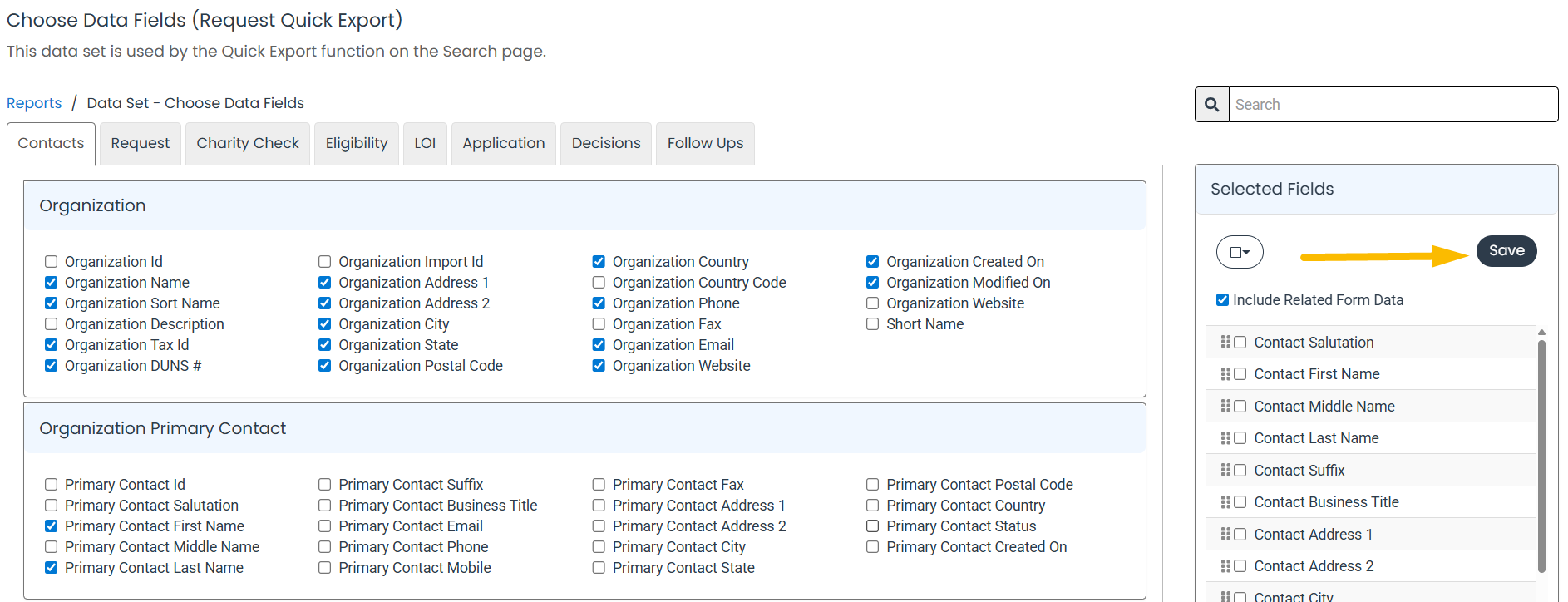This screenshot has width=1568, height=602.
Task: Tick Contact Last Name in Selected Fields
Action: [1240, 438]
